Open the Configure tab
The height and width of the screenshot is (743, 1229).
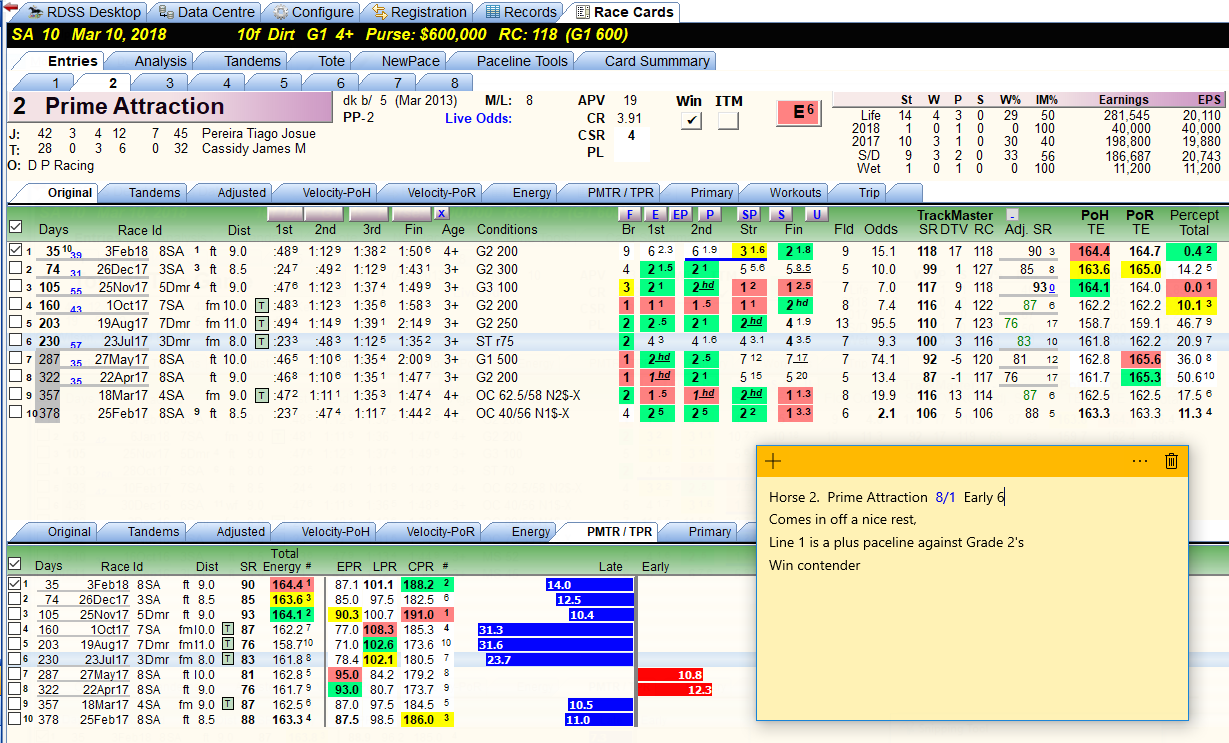pos(312,12)
